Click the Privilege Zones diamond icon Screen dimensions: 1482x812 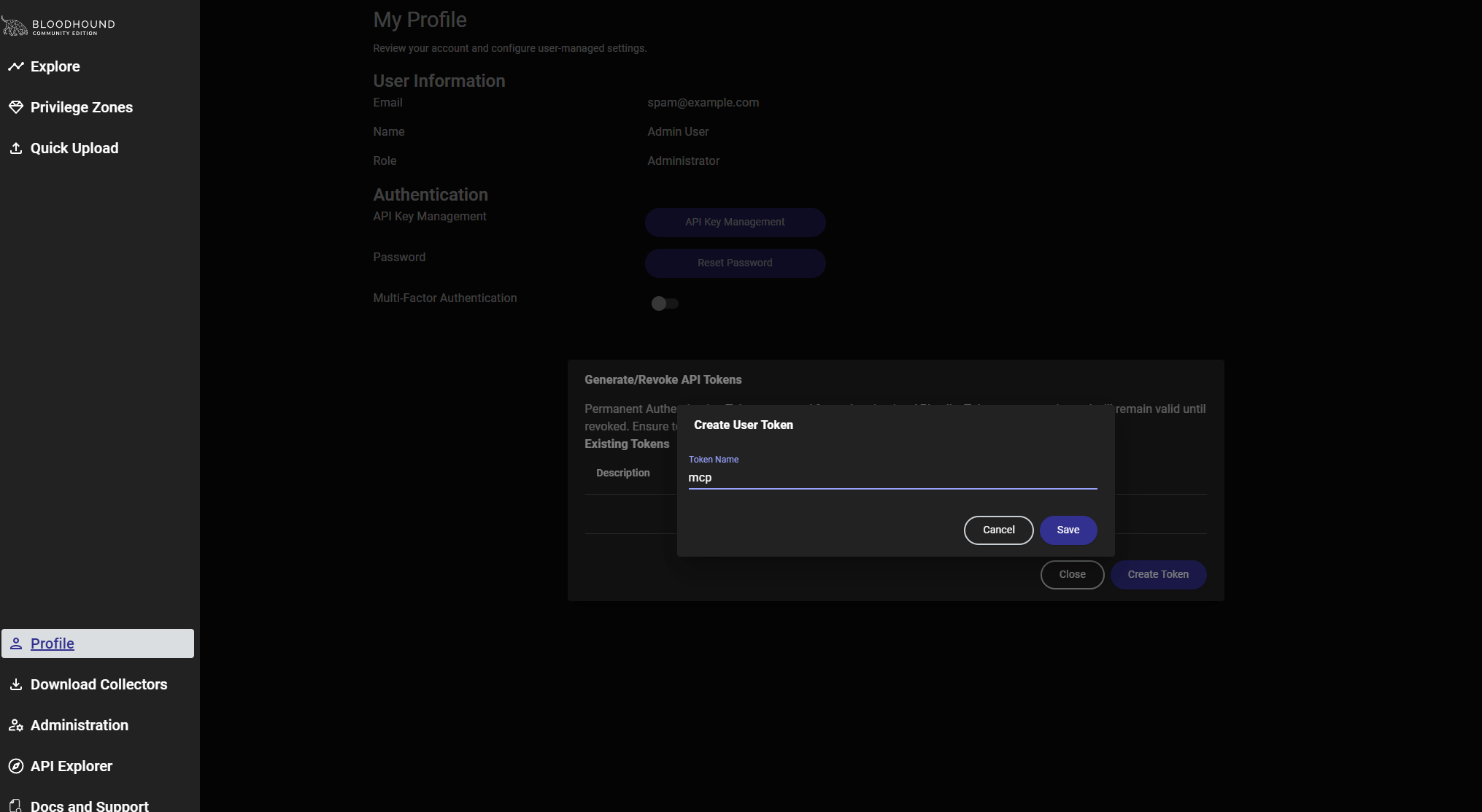(x=15, y=107)
